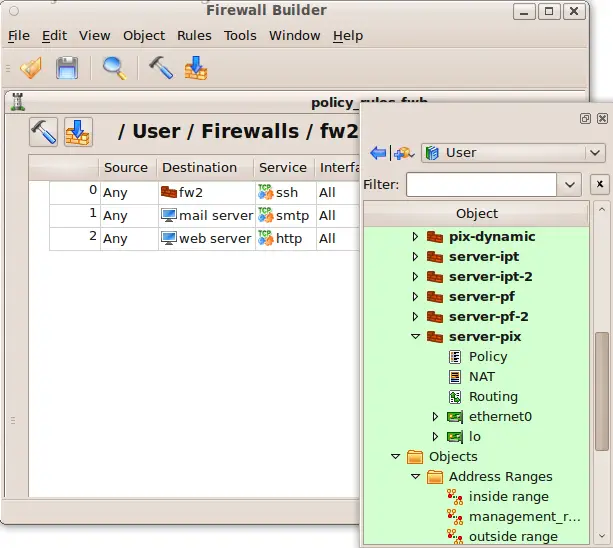The image size is (613, 548).
Task: Click the web server host icon
Action: (169, 238)
